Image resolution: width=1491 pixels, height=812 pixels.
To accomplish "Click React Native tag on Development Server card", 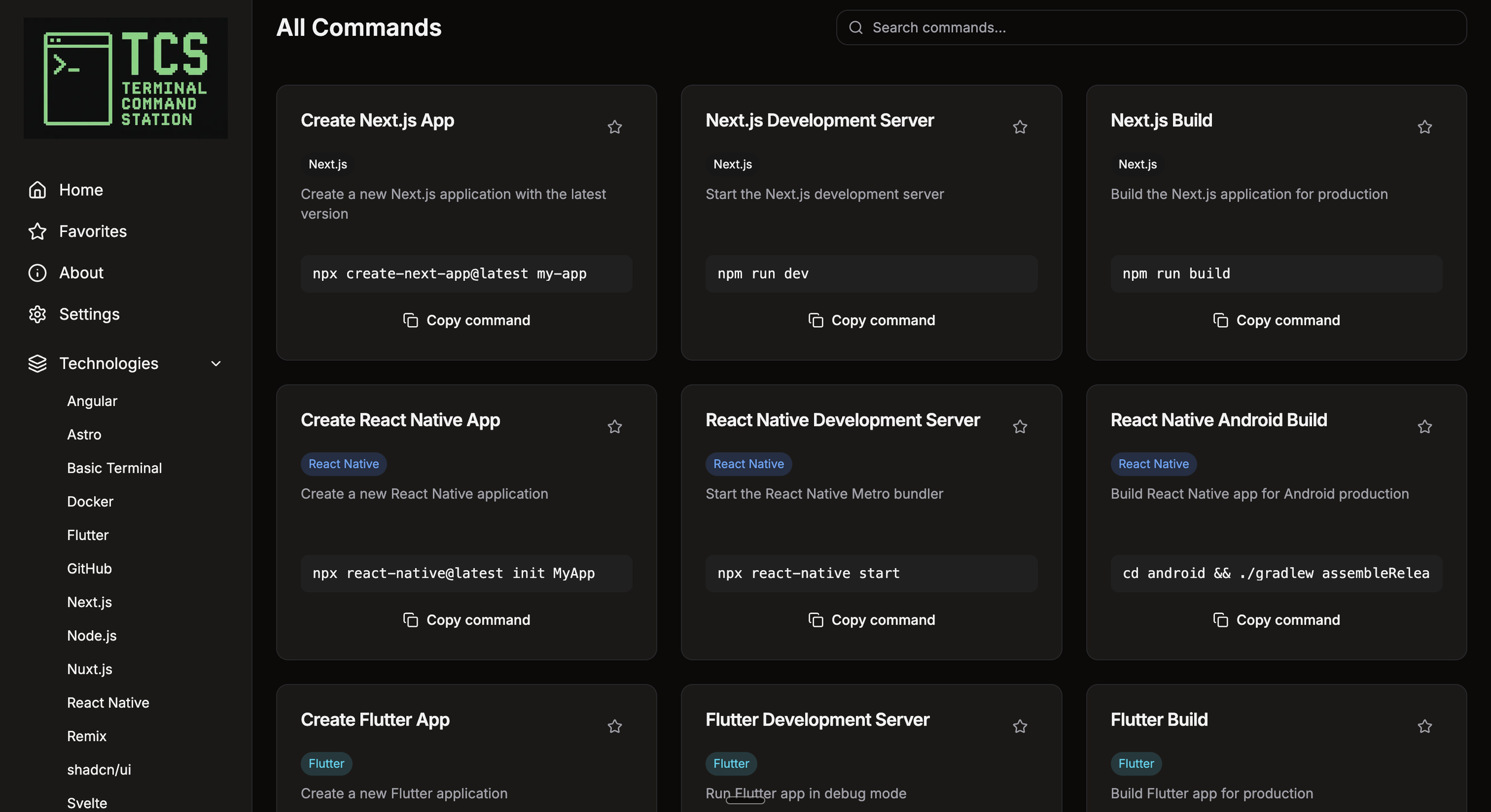I will (x=748, y=464).
